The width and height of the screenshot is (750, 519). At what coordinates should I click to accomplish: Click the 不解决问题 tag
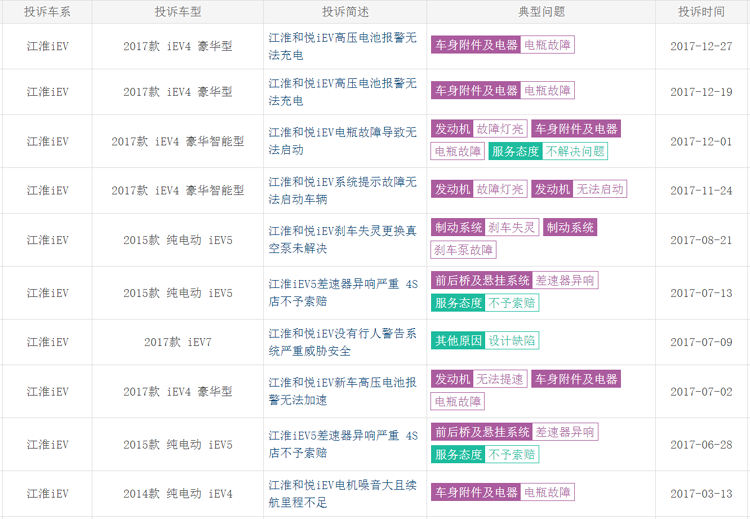[575, 151]
